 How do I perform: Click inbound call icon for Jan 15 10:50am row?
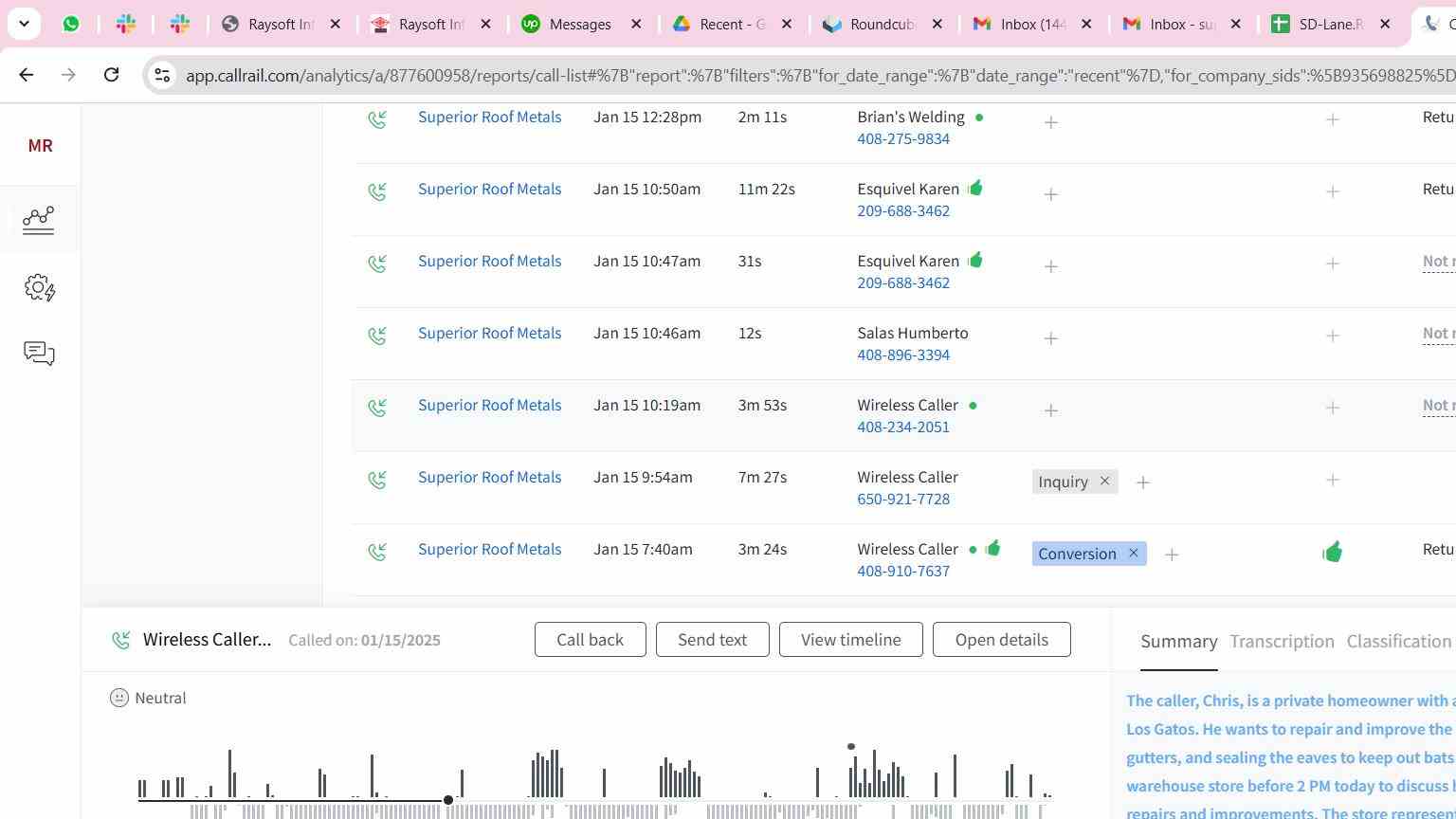(377, 191)
